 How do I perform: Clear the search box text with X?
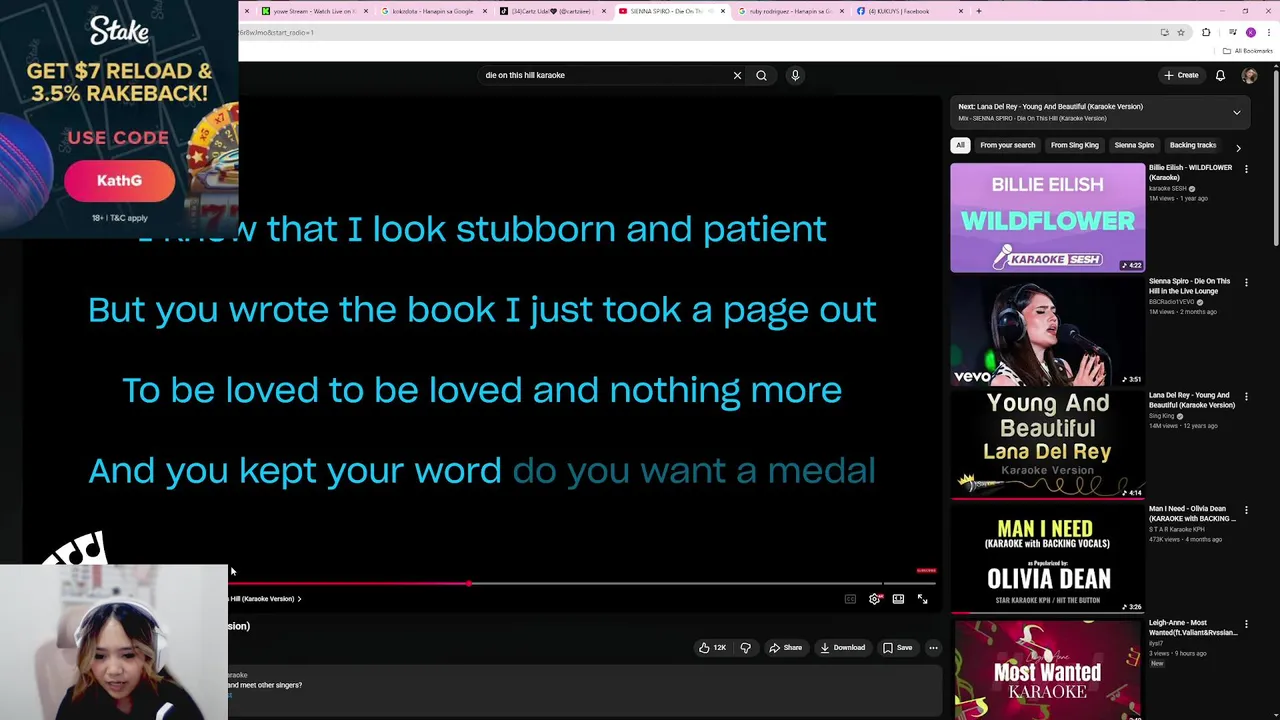pyautogui.click(x=737, y=75)
